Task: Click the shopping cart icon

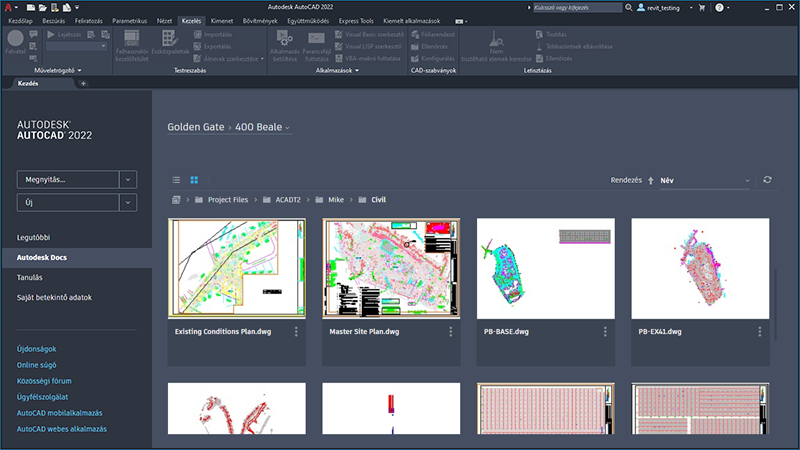Action: (x=702, y=8)
